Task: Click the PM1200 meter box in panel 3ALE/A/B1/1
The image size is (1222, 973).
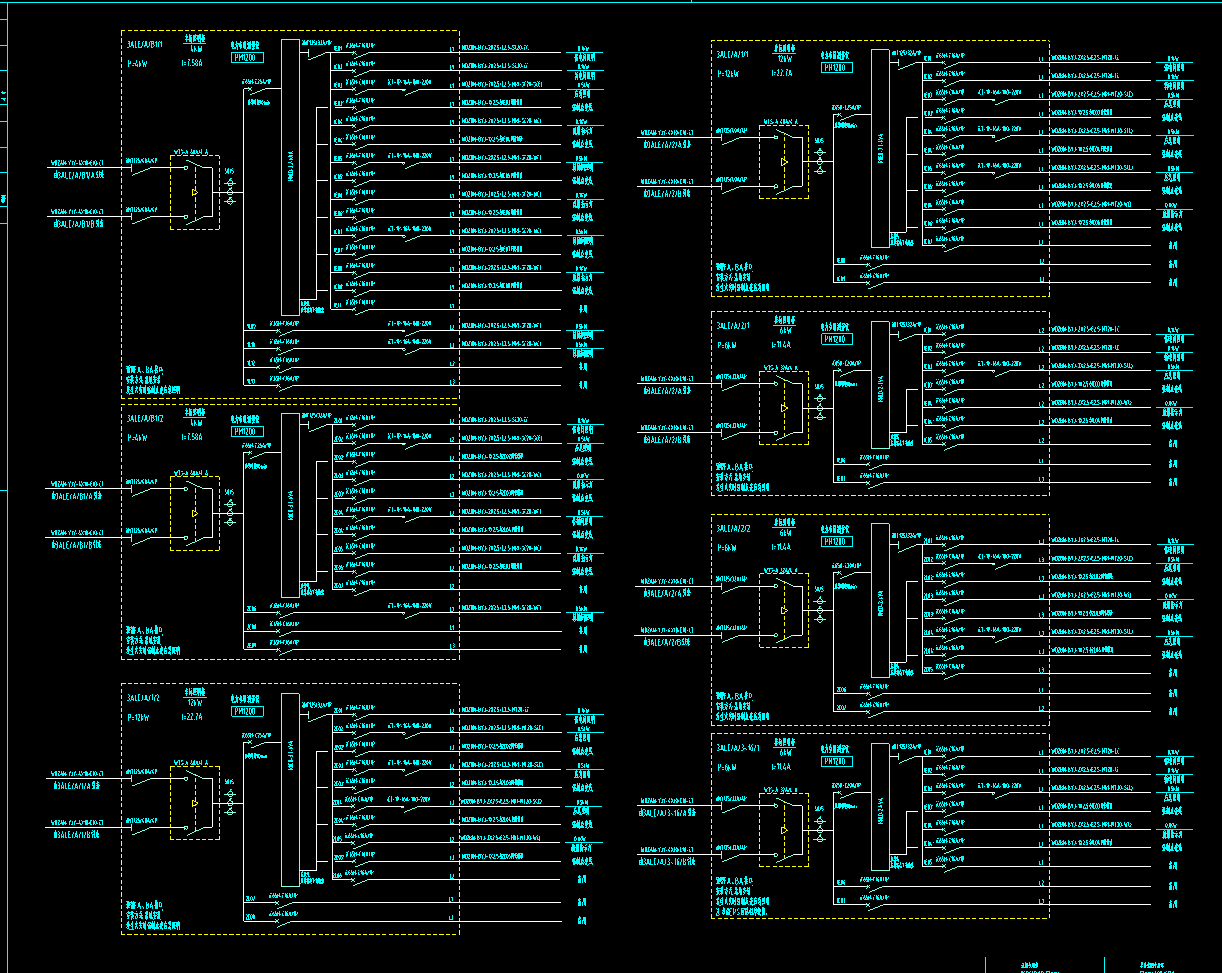Action: (247, 58)
